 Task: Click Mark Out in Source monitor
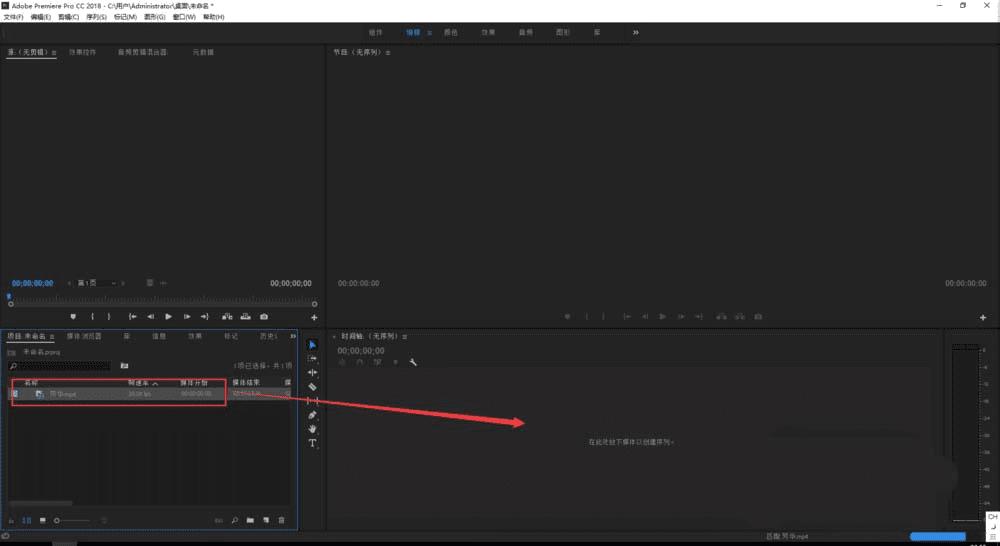(x=109, y=316)
